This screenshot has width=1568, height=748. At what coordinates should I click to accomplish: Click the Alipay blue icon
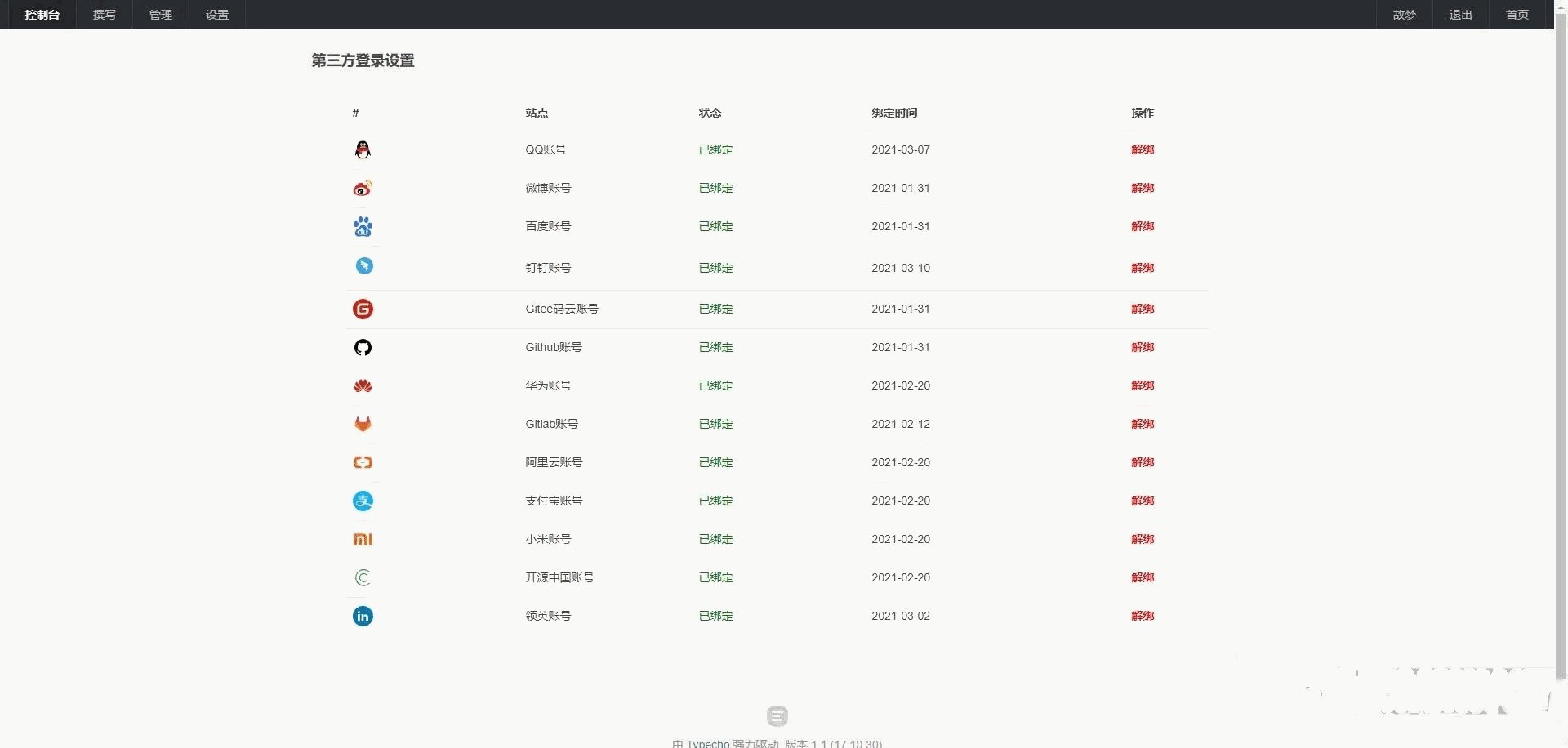(363, 501)
